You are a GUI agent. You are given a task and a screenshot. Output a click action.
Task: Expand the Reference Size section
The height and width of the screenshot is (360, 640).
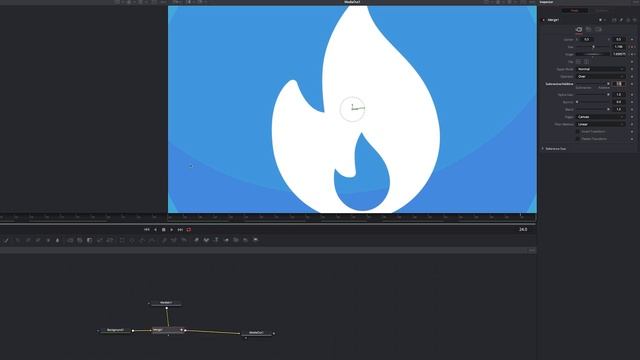[x=542, y=149]
